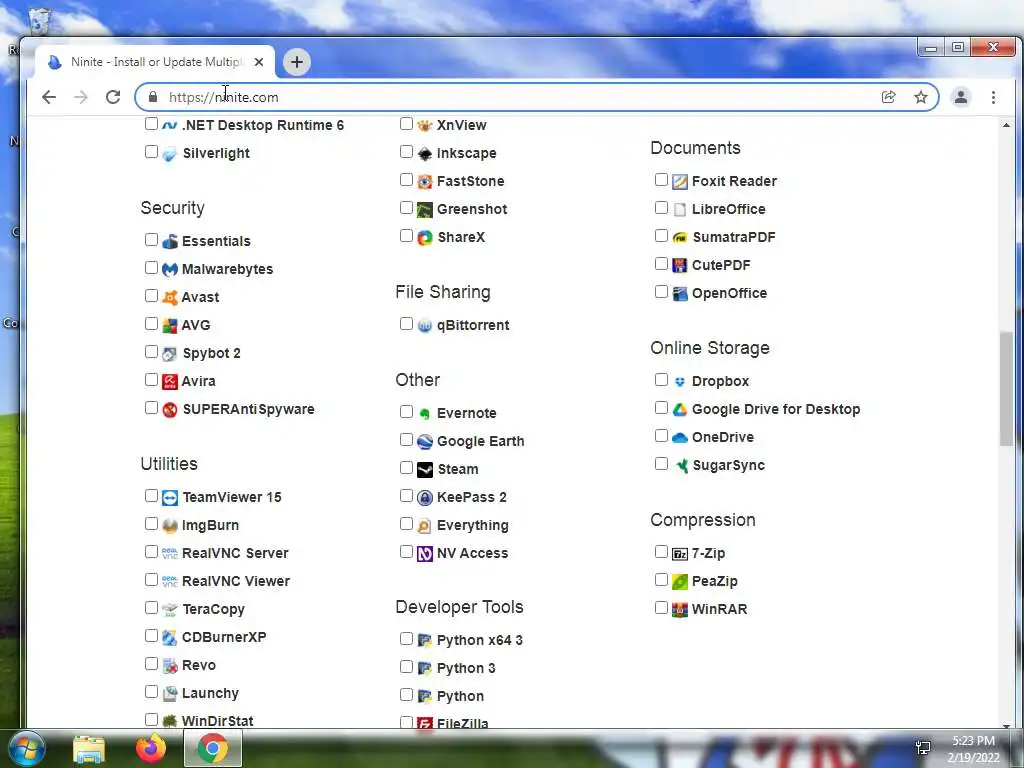Check the Greenshot checkbox
This screenshot has height=768, width=1024.
[406, 208]
